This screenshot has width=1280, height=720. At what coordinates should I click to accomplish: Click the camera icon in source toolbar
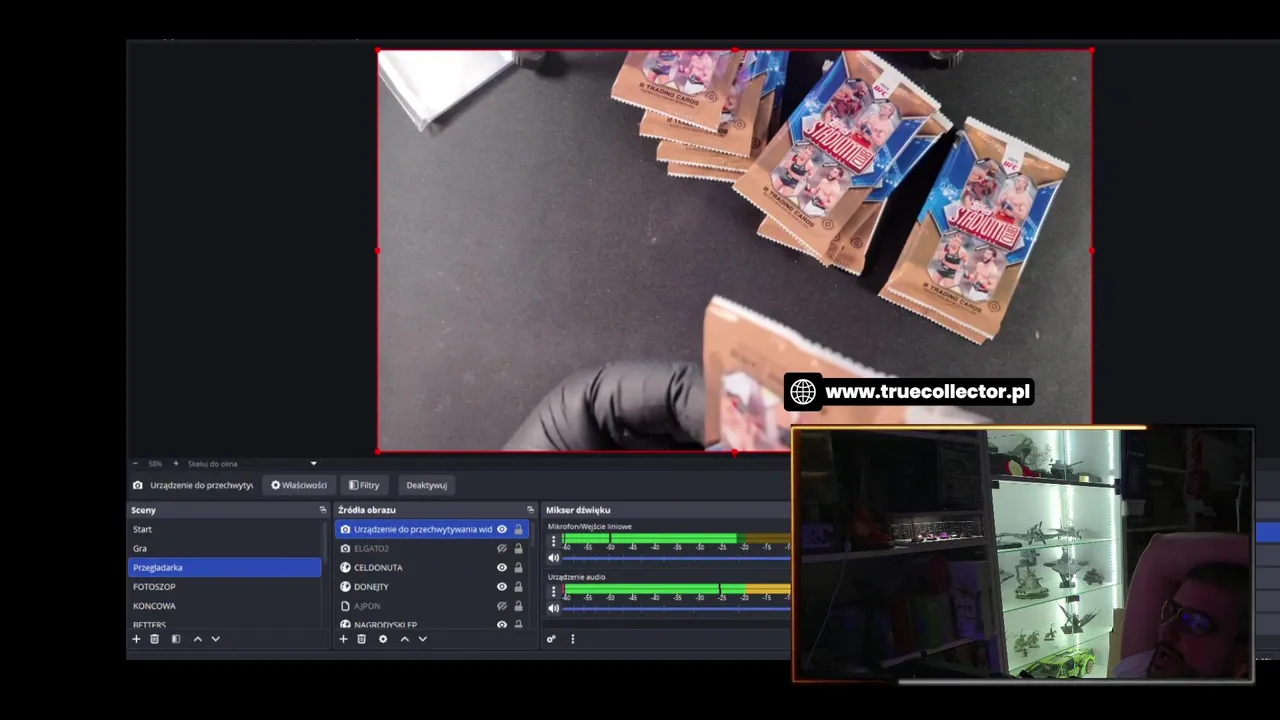[x=138, y=485]
